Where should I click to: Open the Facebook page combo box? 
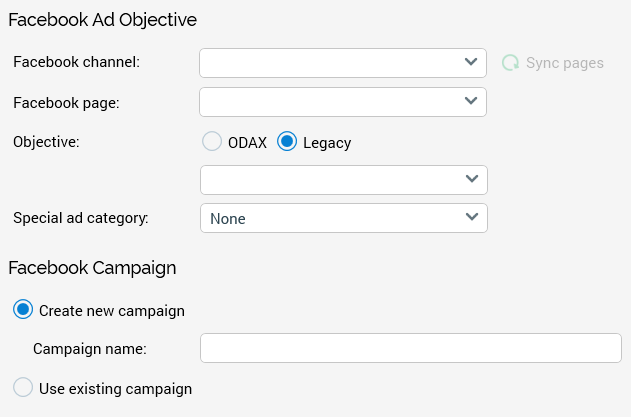[x=330, y=102]
